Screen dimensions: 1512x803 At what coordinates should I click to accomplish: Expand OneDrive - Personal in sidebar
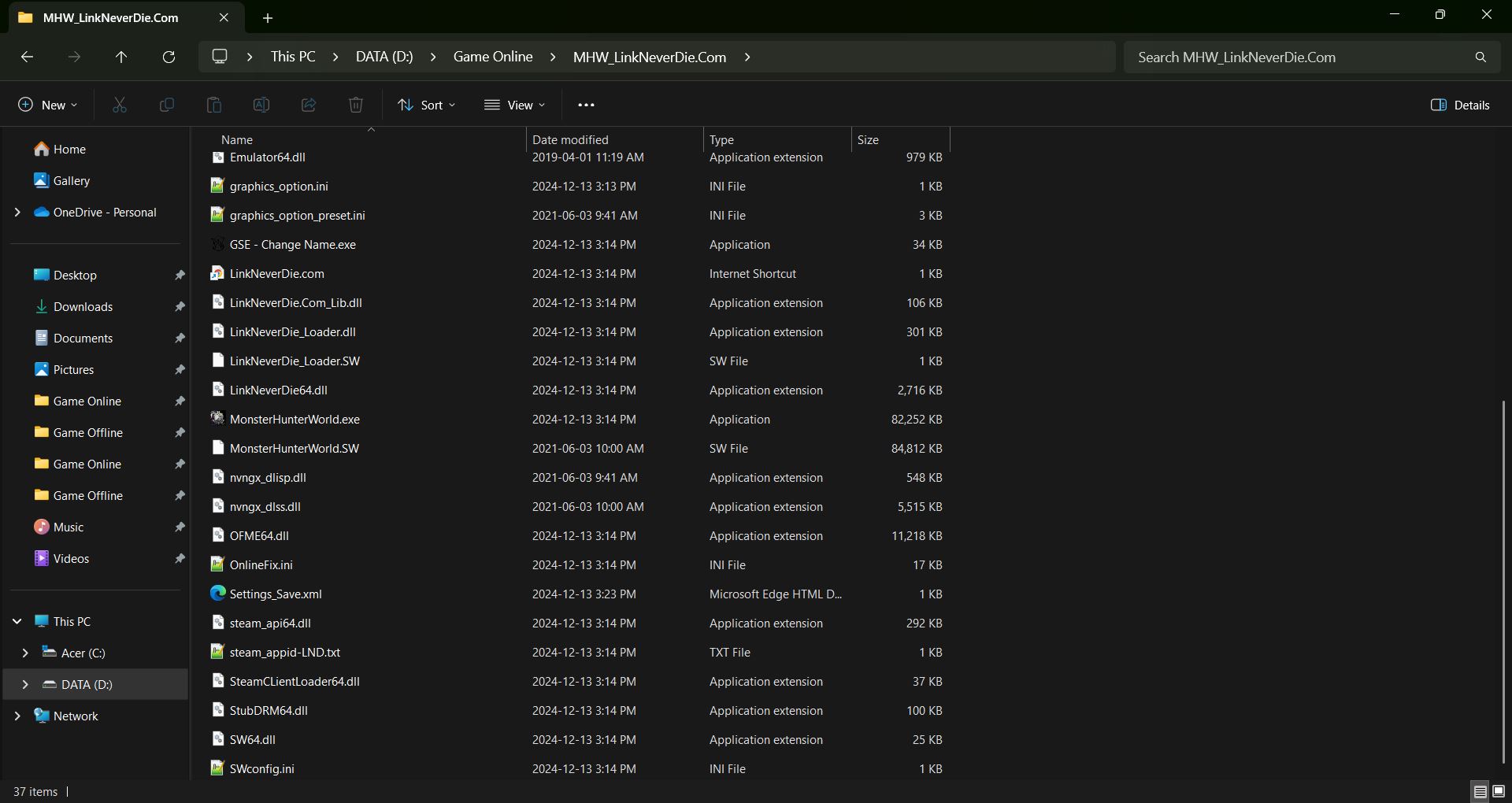(x=17, y=213)
